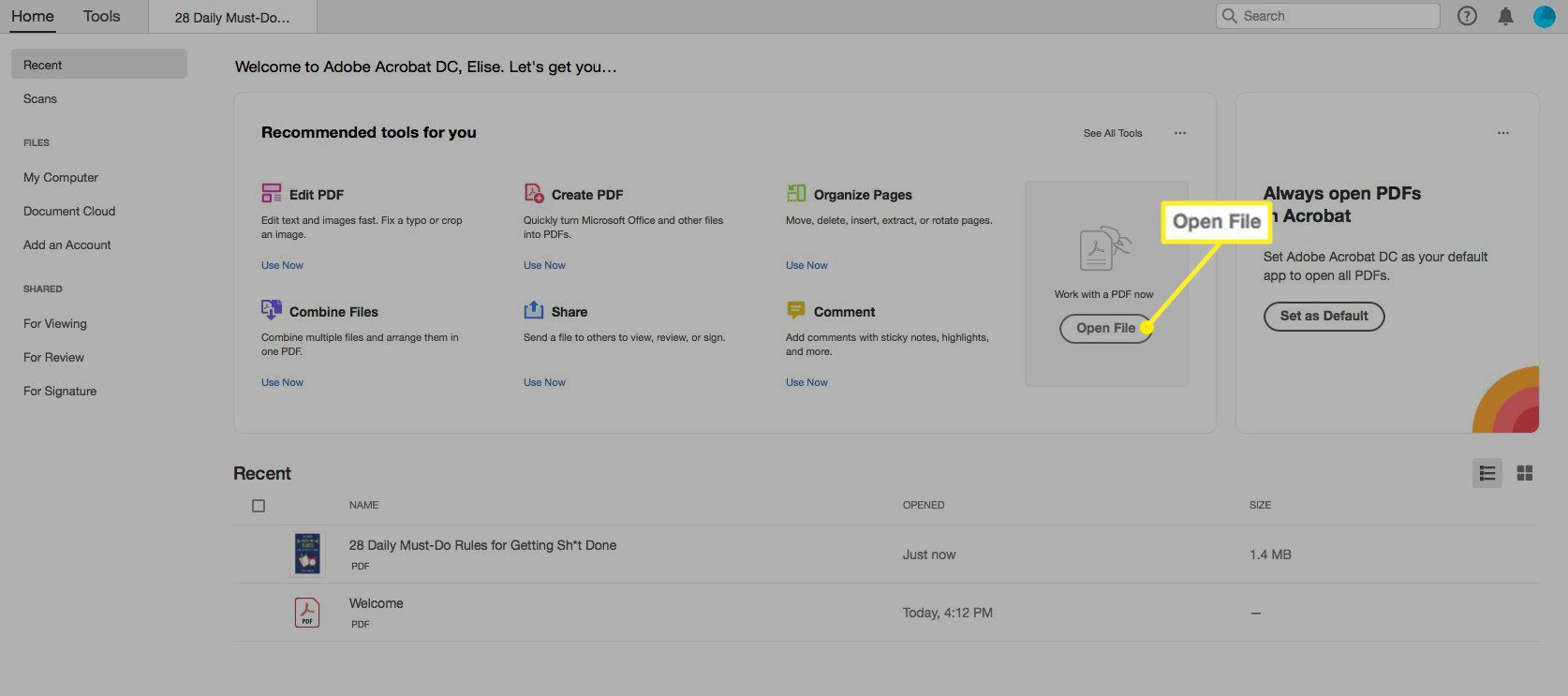
Task: Open the user profile avatar
Action: 1544,16
